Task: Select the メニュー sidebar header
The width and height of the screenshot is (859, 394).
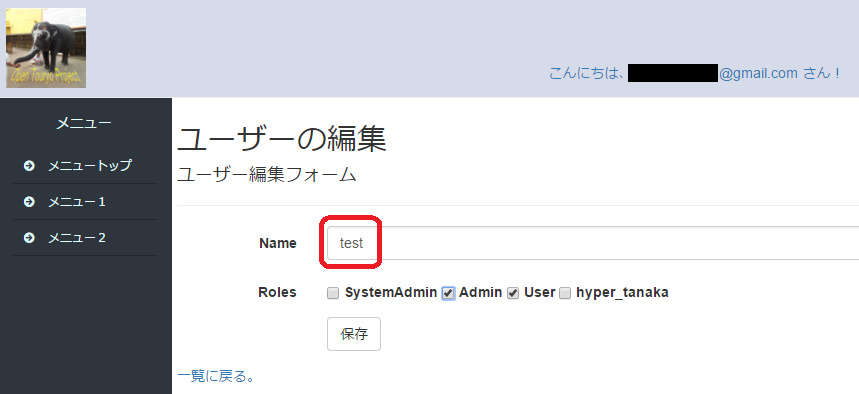Action: tap(84, 123)
